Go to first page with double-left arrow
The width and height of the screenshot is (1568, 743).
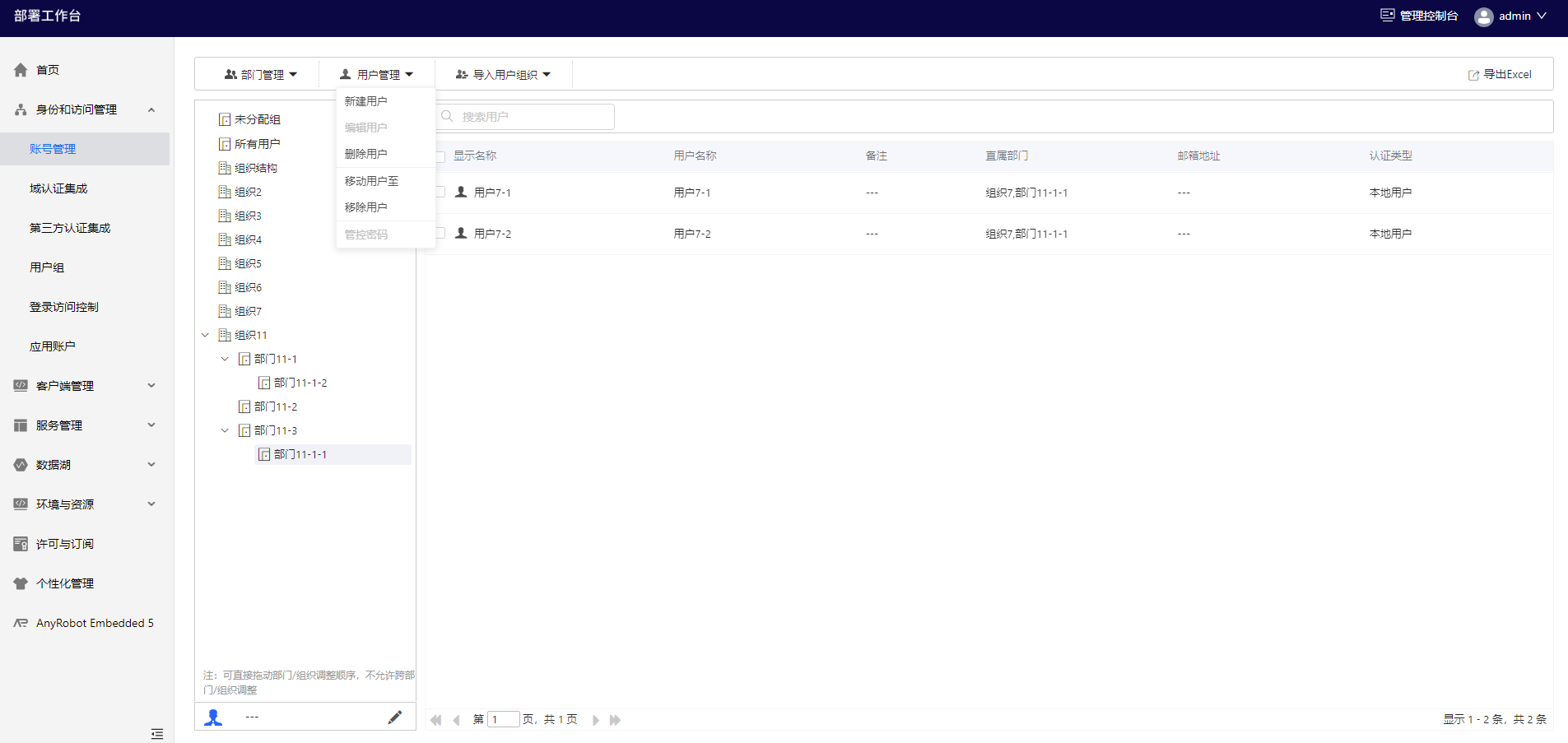pyautogui.click(x=436, y=720)
